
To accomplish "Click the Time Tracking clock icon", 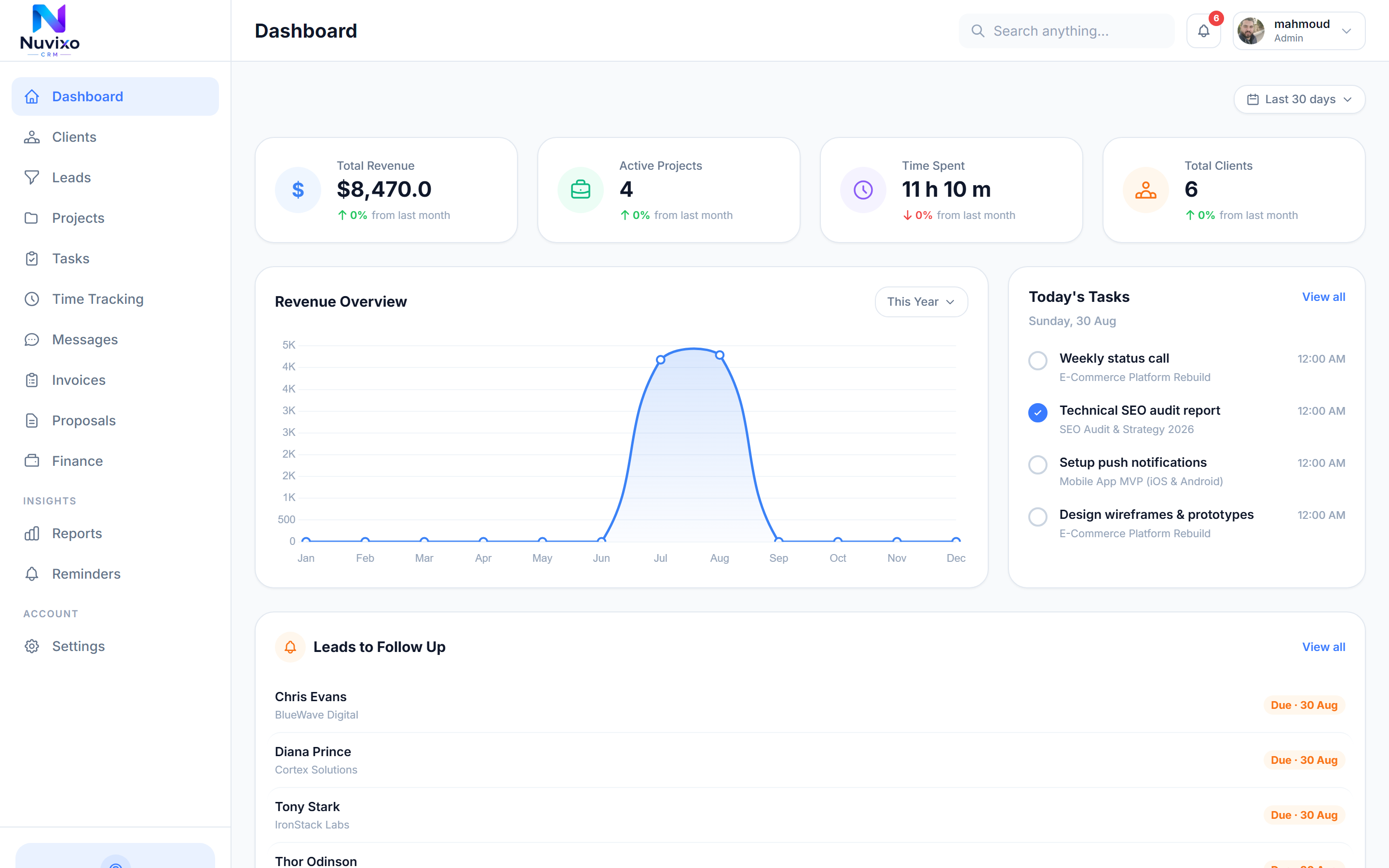I will point(32,299).
